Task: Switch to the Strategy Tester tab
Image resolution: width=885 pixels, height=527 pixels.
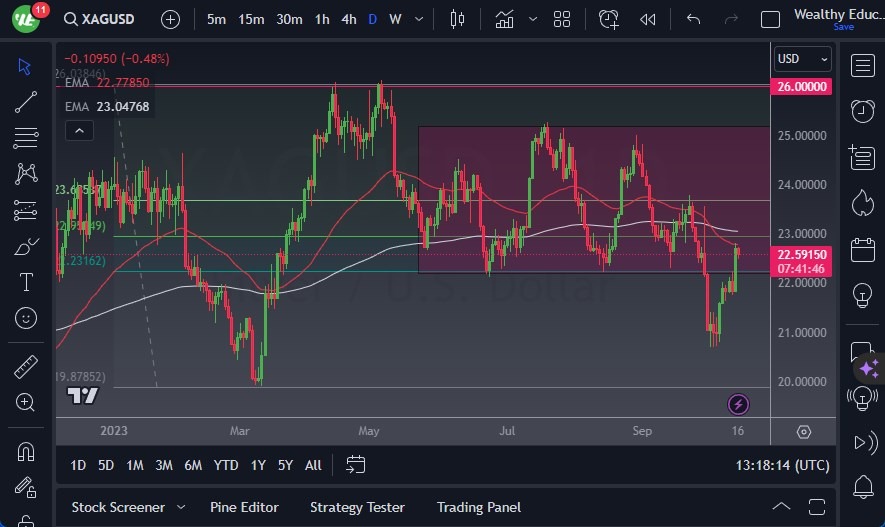Action: [x=357, y=507]
